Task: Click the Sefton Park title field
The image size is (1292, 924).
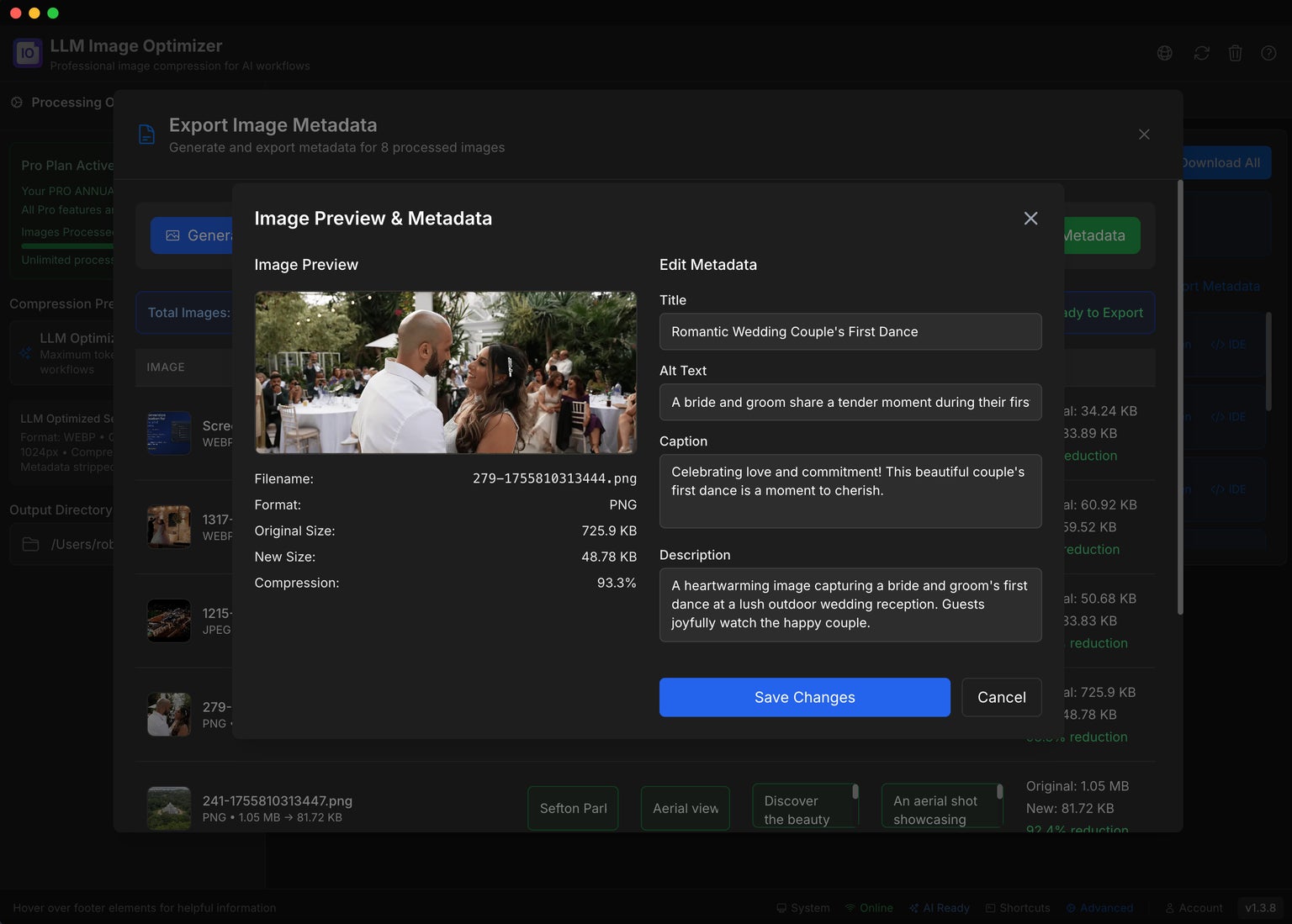Action: pos(573,809)
